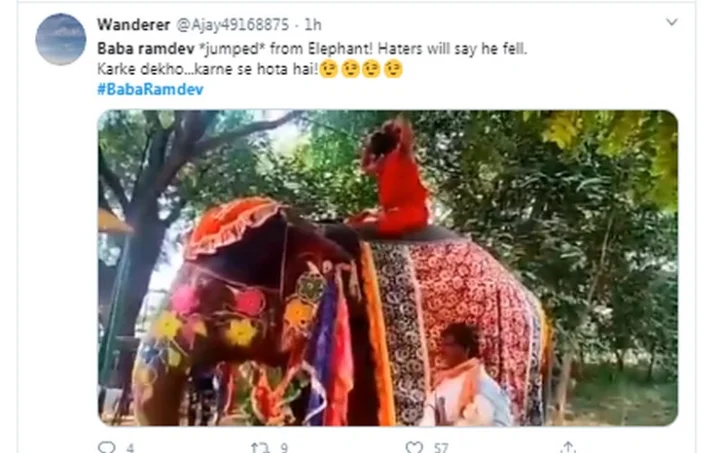Open the 1h tweet timestamp

click(x=313, y=25)
